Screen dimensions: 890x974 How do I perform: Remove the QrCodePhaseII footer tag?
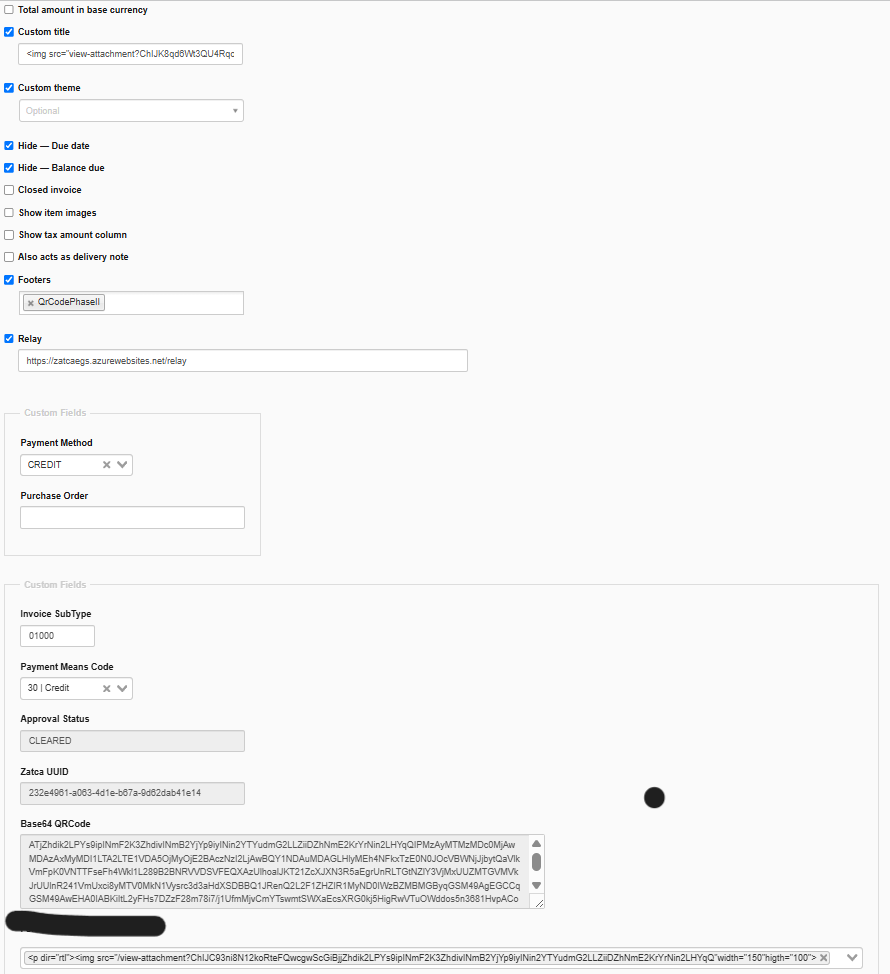point(30,303)
